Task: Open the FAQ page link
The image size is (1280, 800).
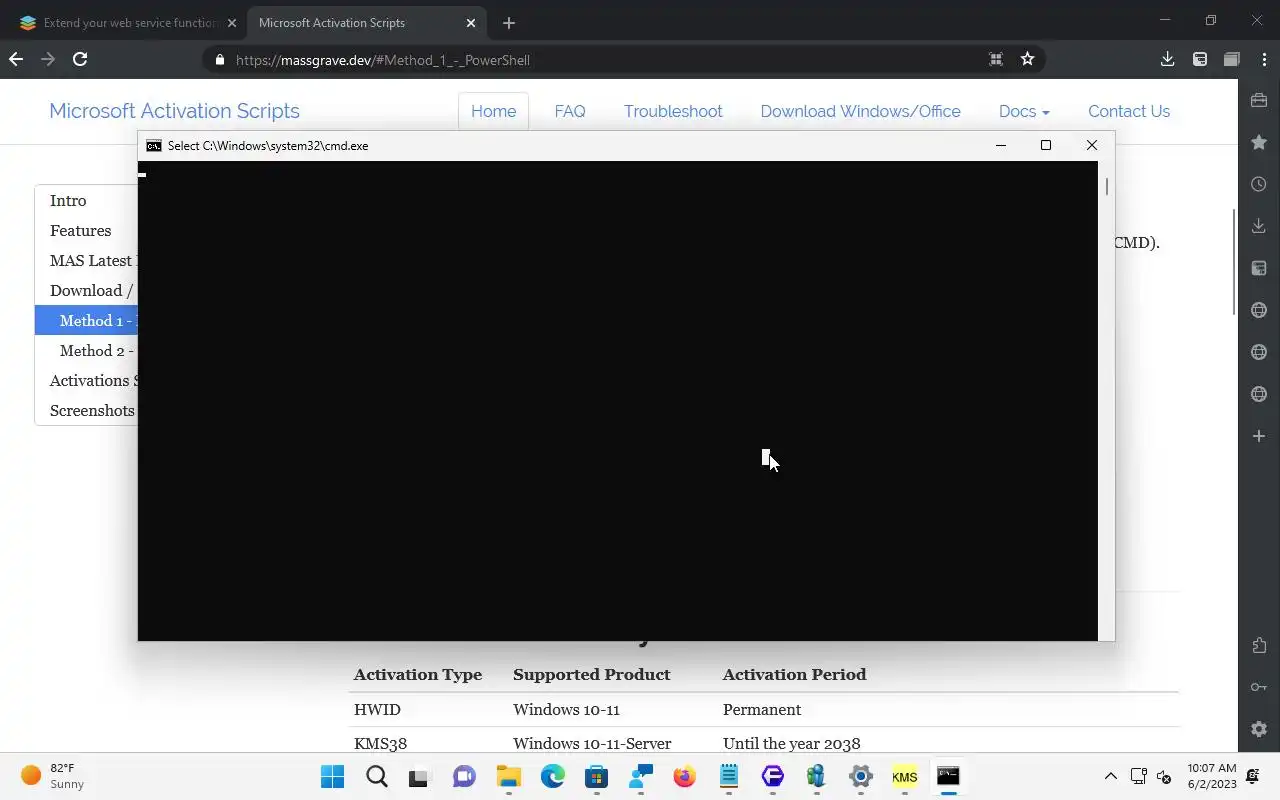Action: [570, 111]
